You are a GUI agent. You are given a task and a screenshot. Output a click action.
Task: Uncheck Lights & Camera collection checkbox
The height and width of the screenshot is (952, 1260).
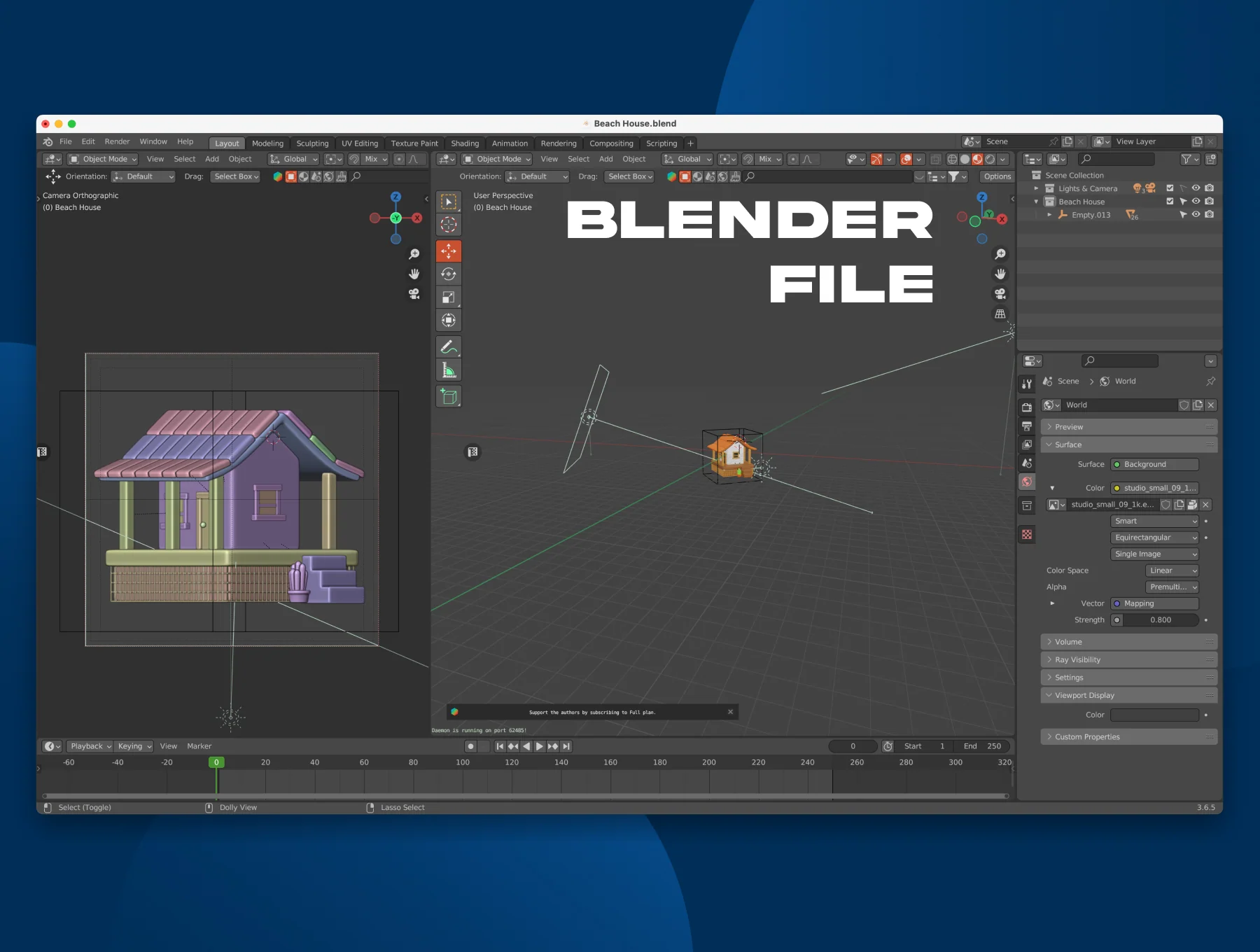click(x=1170, y=188)
